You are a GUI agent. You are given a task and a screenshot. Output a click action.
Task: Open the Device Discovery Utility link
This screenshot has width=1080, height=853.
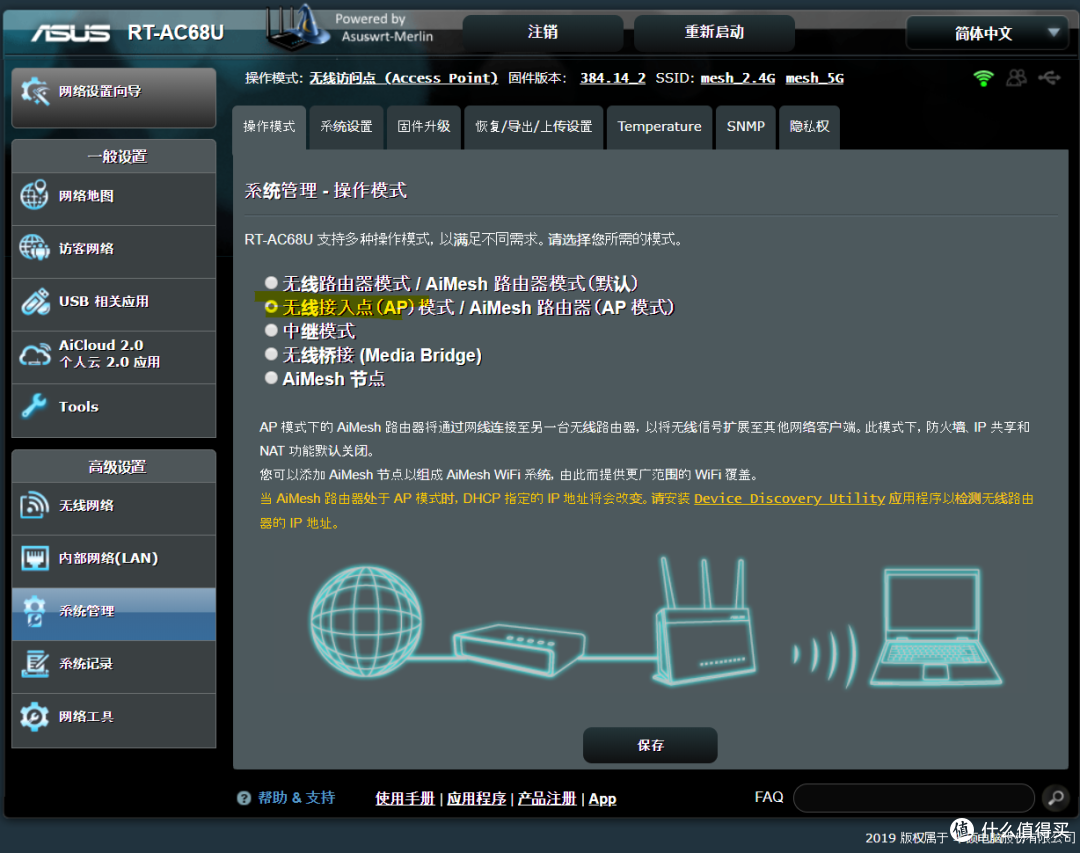click(789, 498)
